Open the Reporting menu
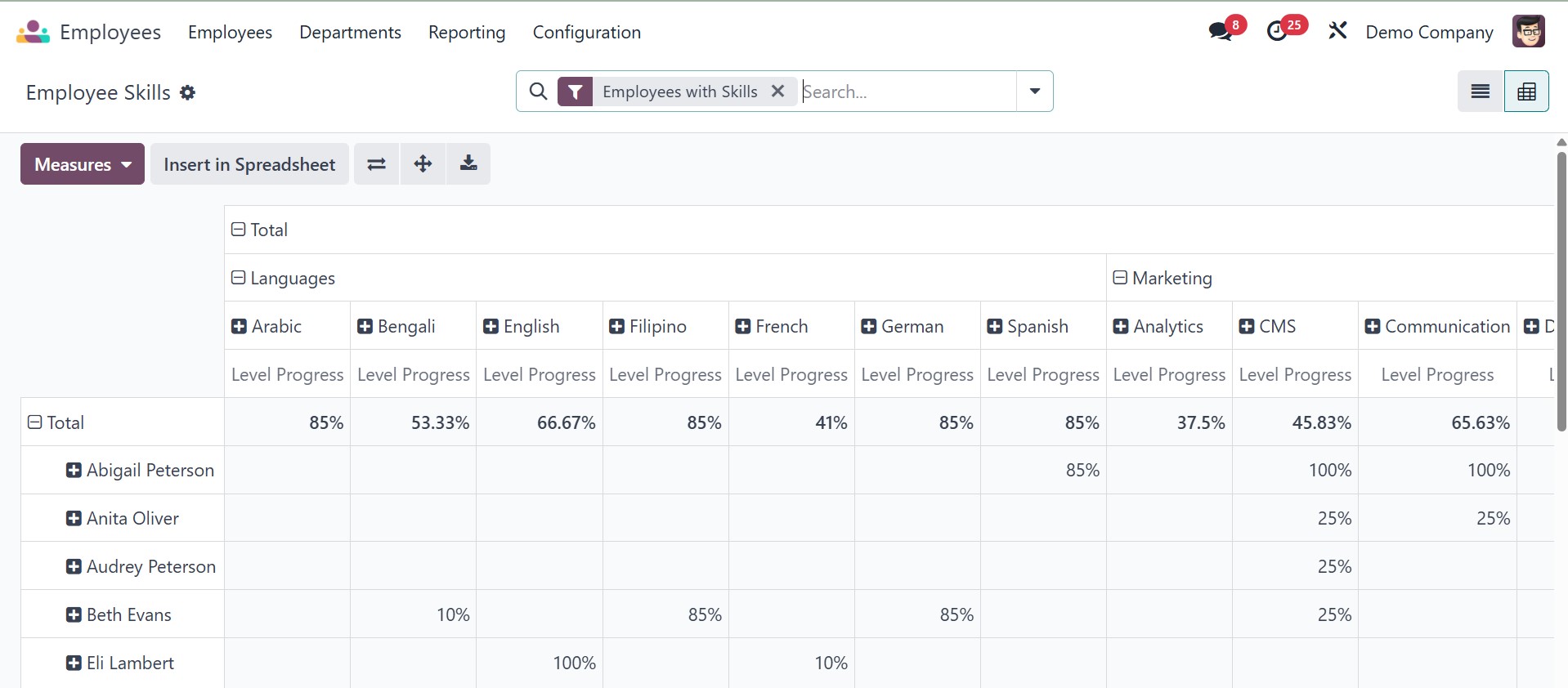 [x=467, y=33]
